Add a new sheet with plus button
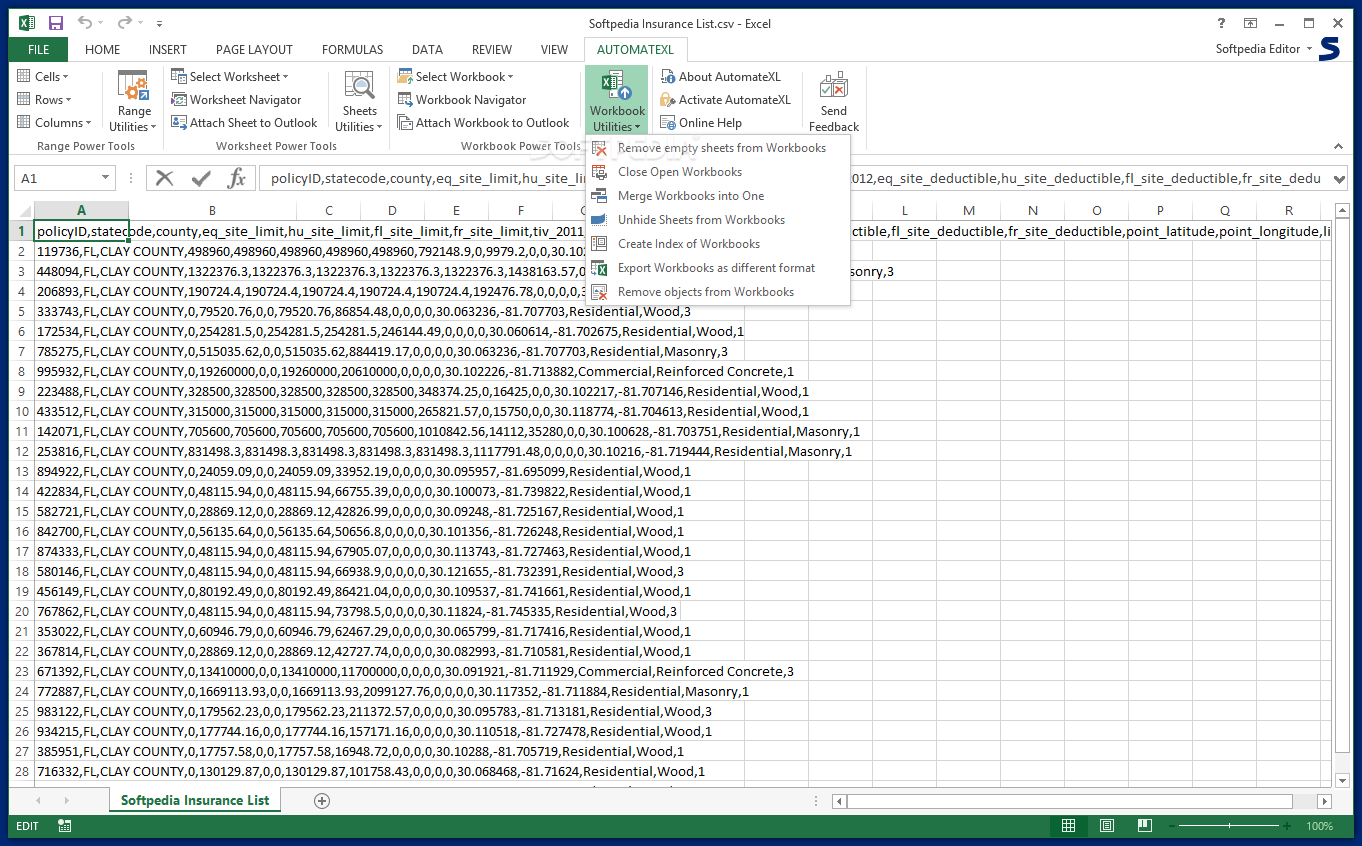This screenshot has width=1362, height=846. tap(322, 801)
